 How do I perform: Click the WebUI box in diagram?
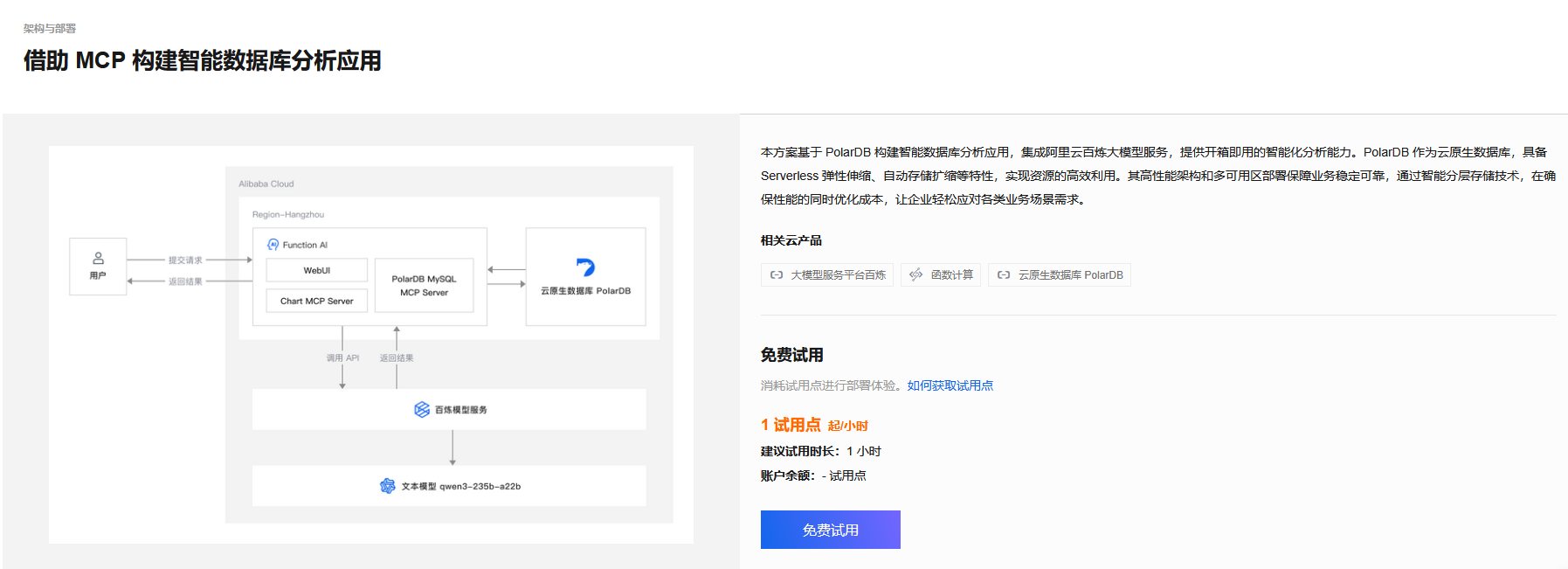click(x=316, y=270)
